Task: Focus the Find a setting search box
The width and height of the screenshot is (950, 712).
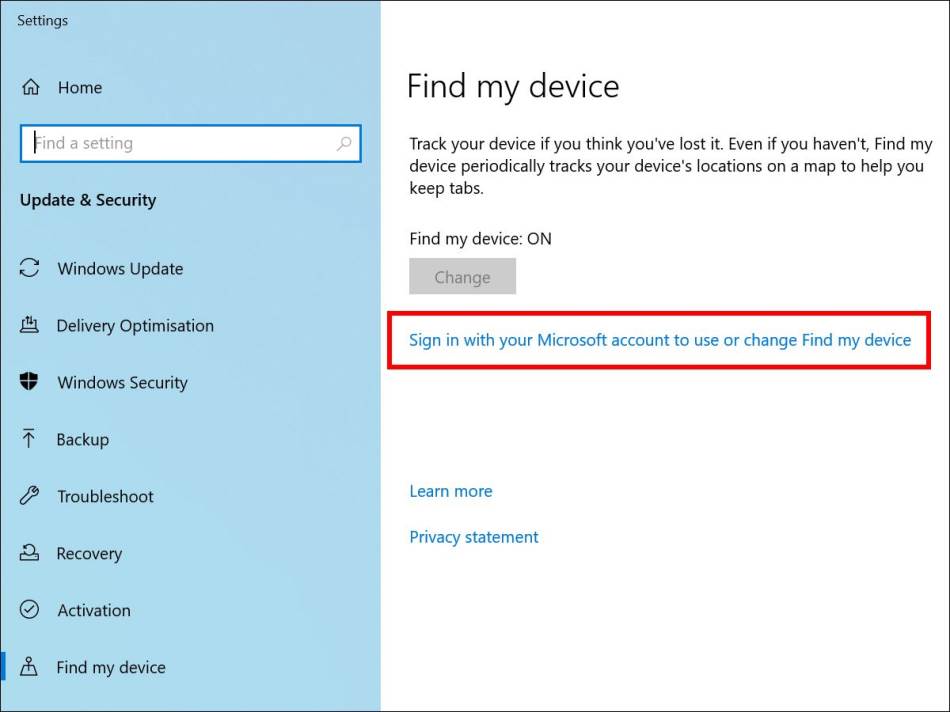Action: pos(191,144)
